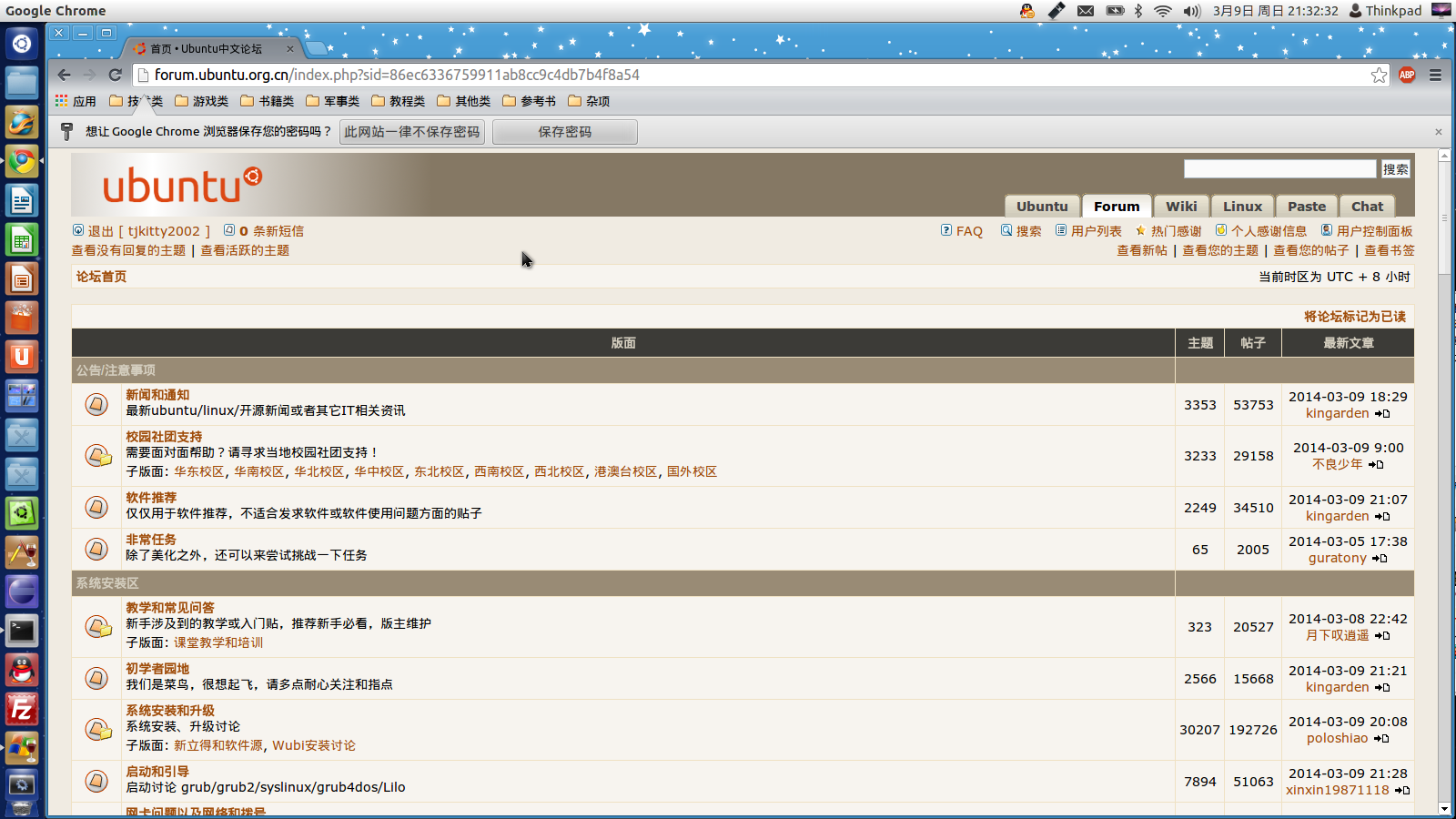Click 查看新帖 link

click(x=1142, y=250)
